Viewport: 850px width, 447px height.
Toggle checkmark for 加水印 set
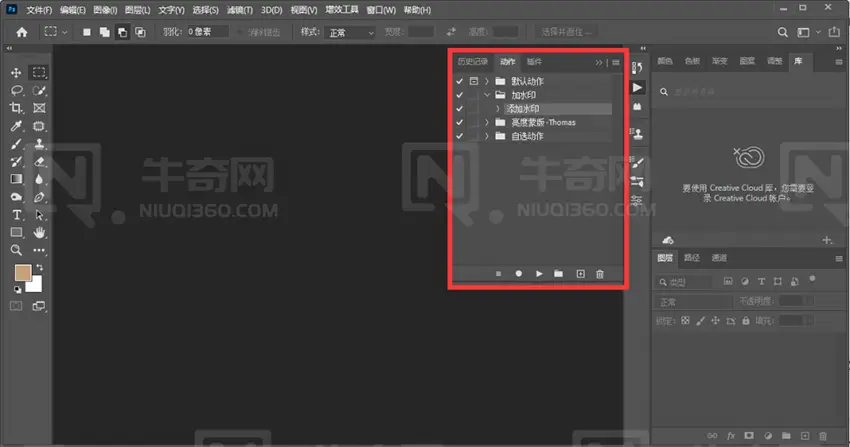pyautogui.click(x=460, y=95)
